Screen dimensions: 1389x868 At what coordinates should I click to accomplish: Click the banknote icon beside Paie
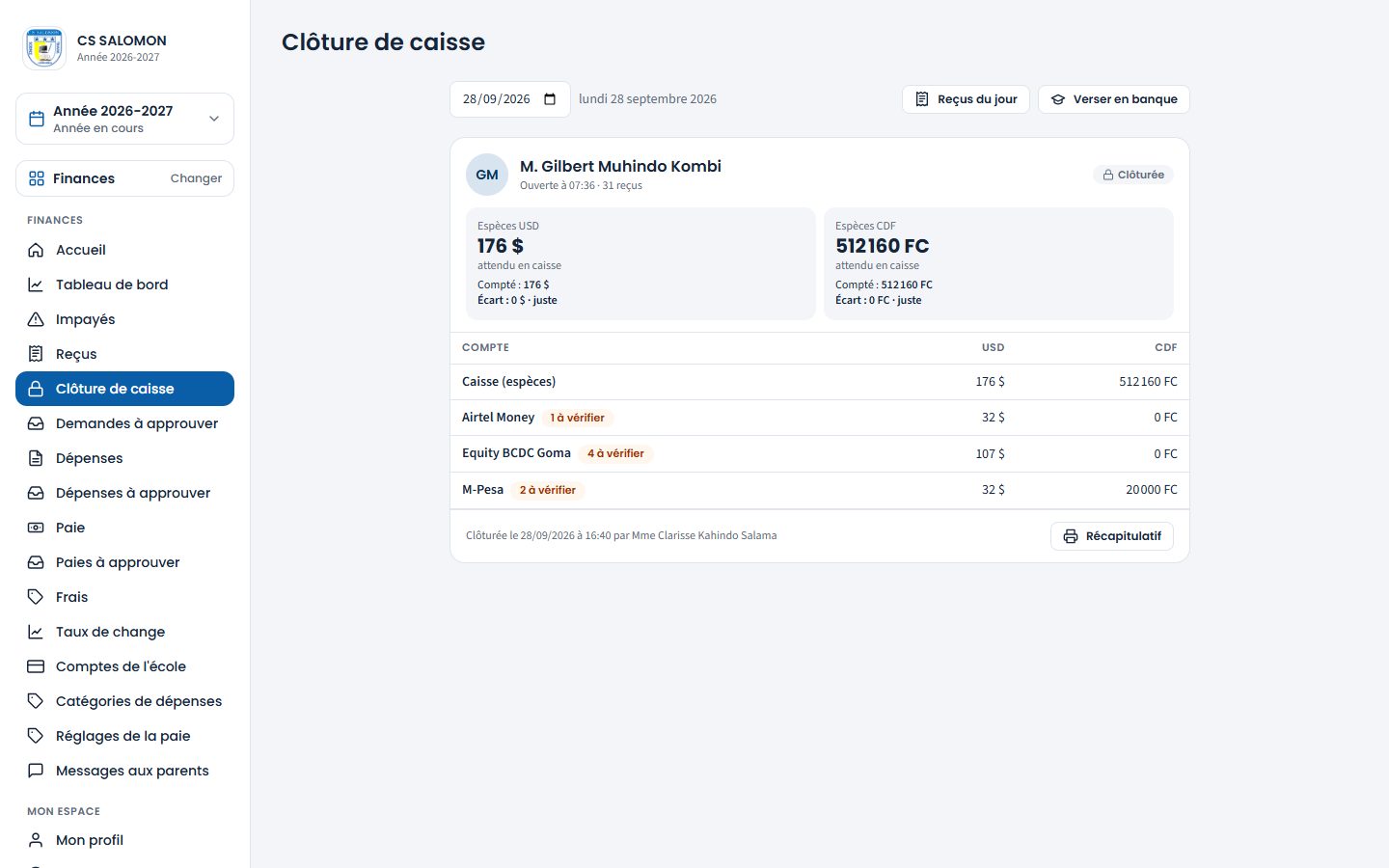[x=36, y=528]
